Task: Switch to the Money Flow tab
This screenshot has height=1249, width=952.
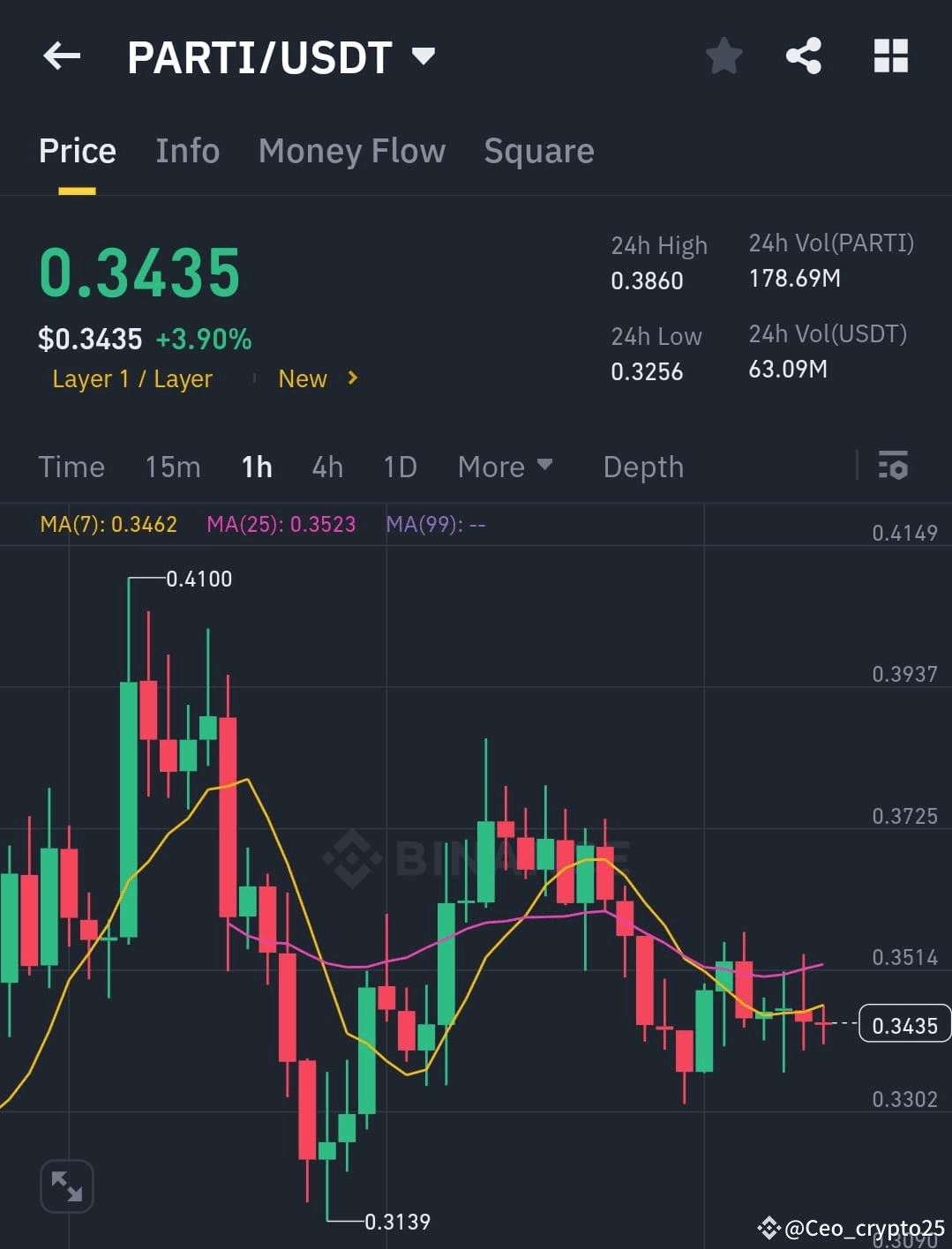Action: 351,151
